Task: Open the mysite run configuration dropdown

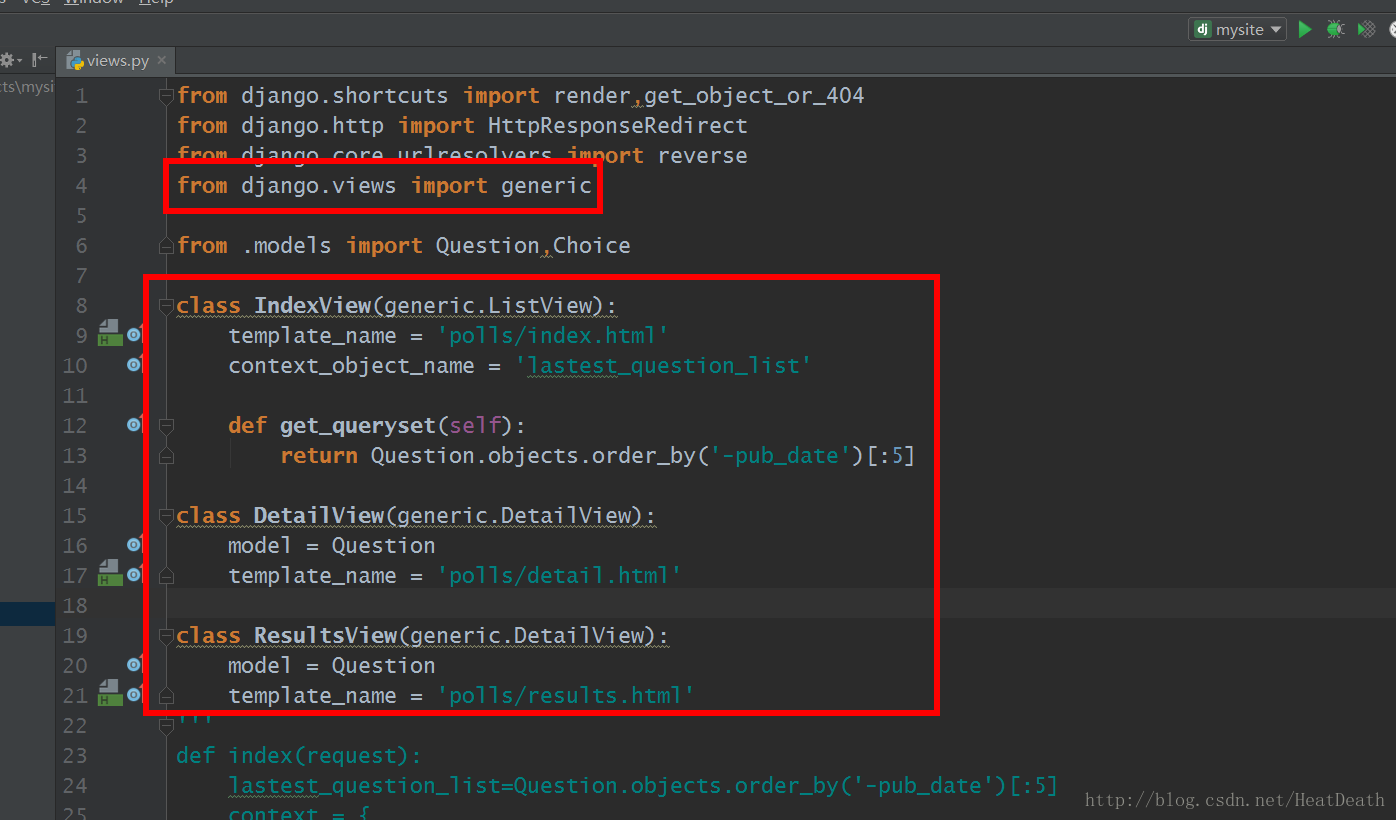Action: [1238, 29]
